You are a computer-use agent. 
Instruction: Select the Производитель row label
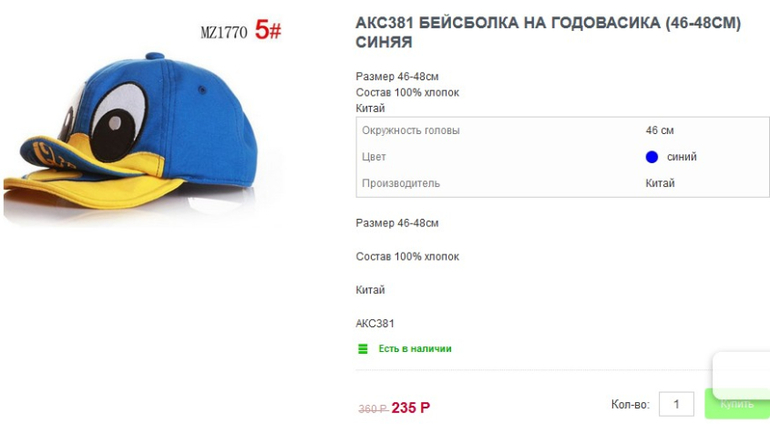coord(401,184)
